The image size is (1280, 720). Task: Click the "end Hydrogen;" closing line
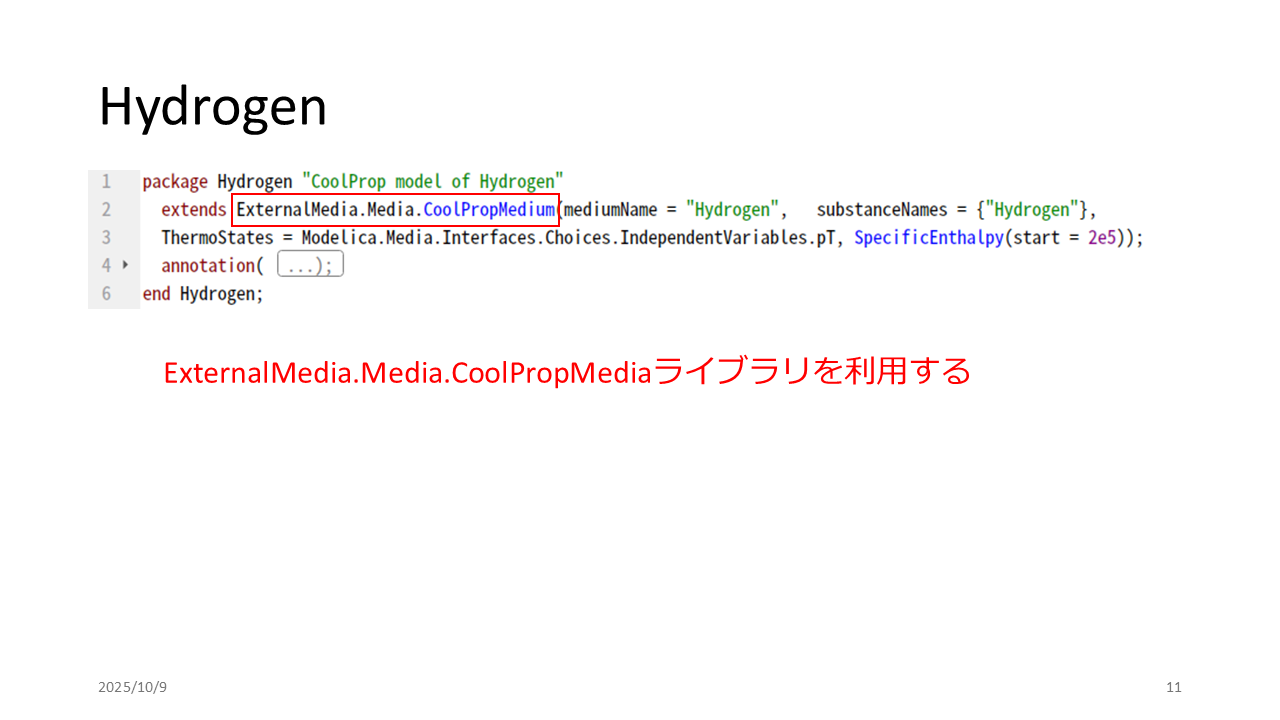tap(203, 294)
